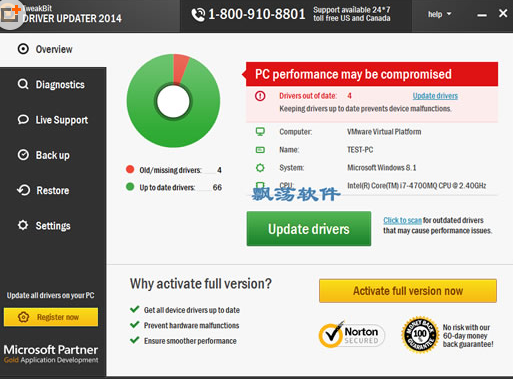513x379 pixels.
Task: Click the phone handset icon
Action: point(198,14)
